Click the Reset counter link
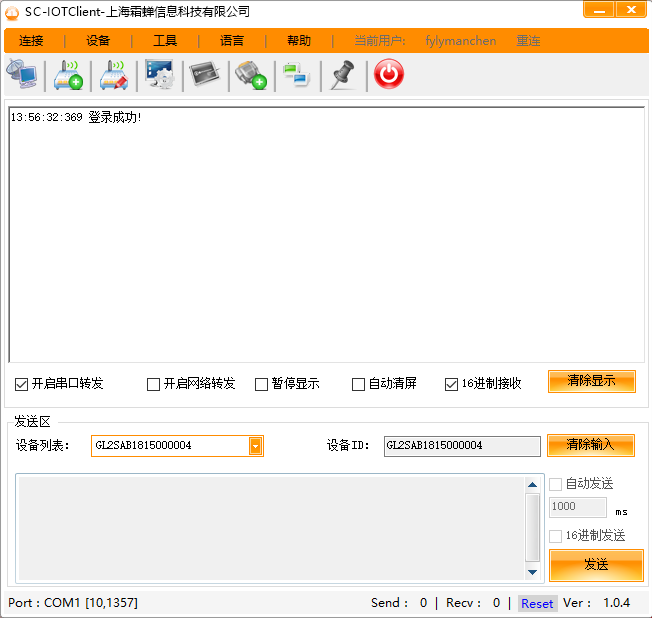Viewport: 652px width, 618px height. point(537,603)
